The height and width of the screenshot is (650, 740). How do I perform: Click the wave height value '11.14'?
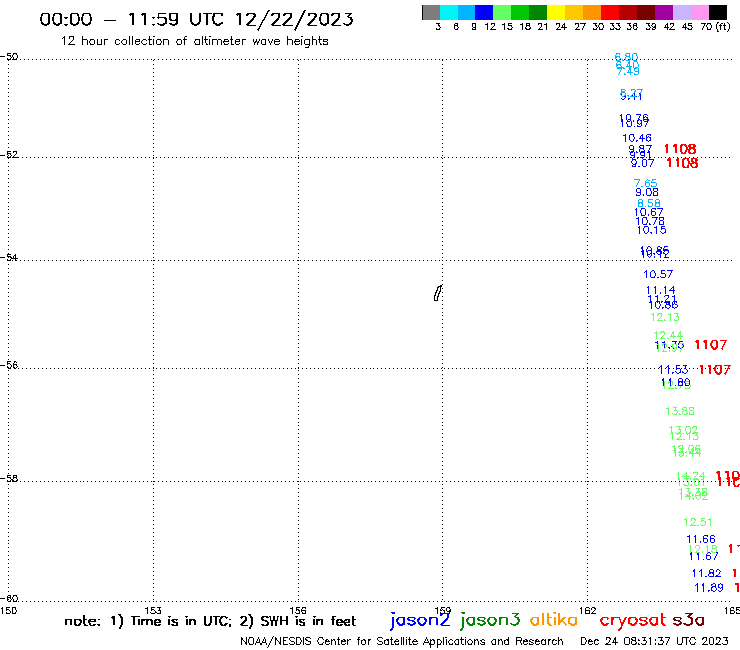tap(660, 290)
